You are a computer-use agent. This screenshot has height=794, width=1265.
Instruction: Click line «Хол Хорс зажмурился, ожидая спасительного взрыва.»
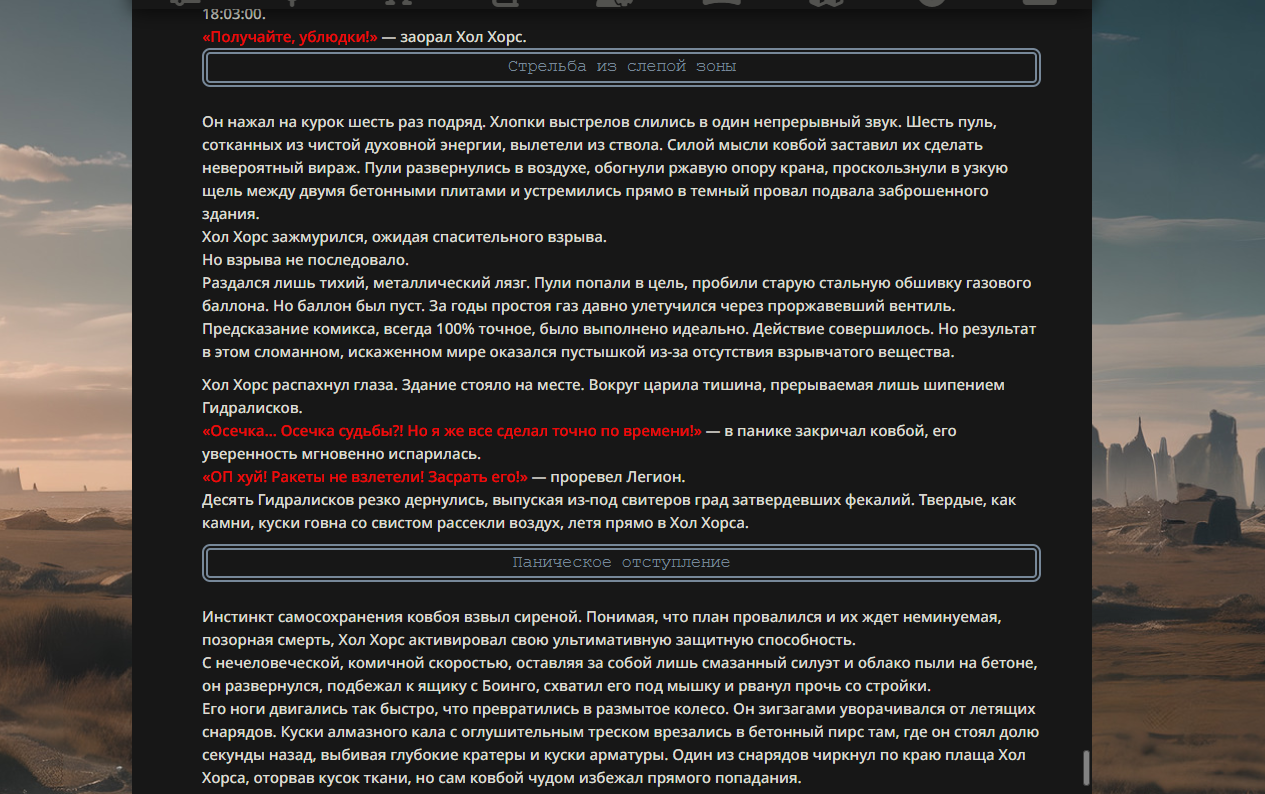pyautogui.click(x=404, y=237)
